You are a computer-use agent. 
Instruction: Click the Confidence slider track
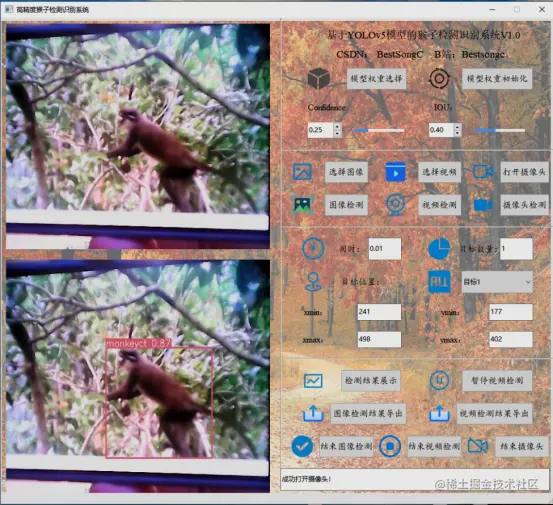pos(379,130)
